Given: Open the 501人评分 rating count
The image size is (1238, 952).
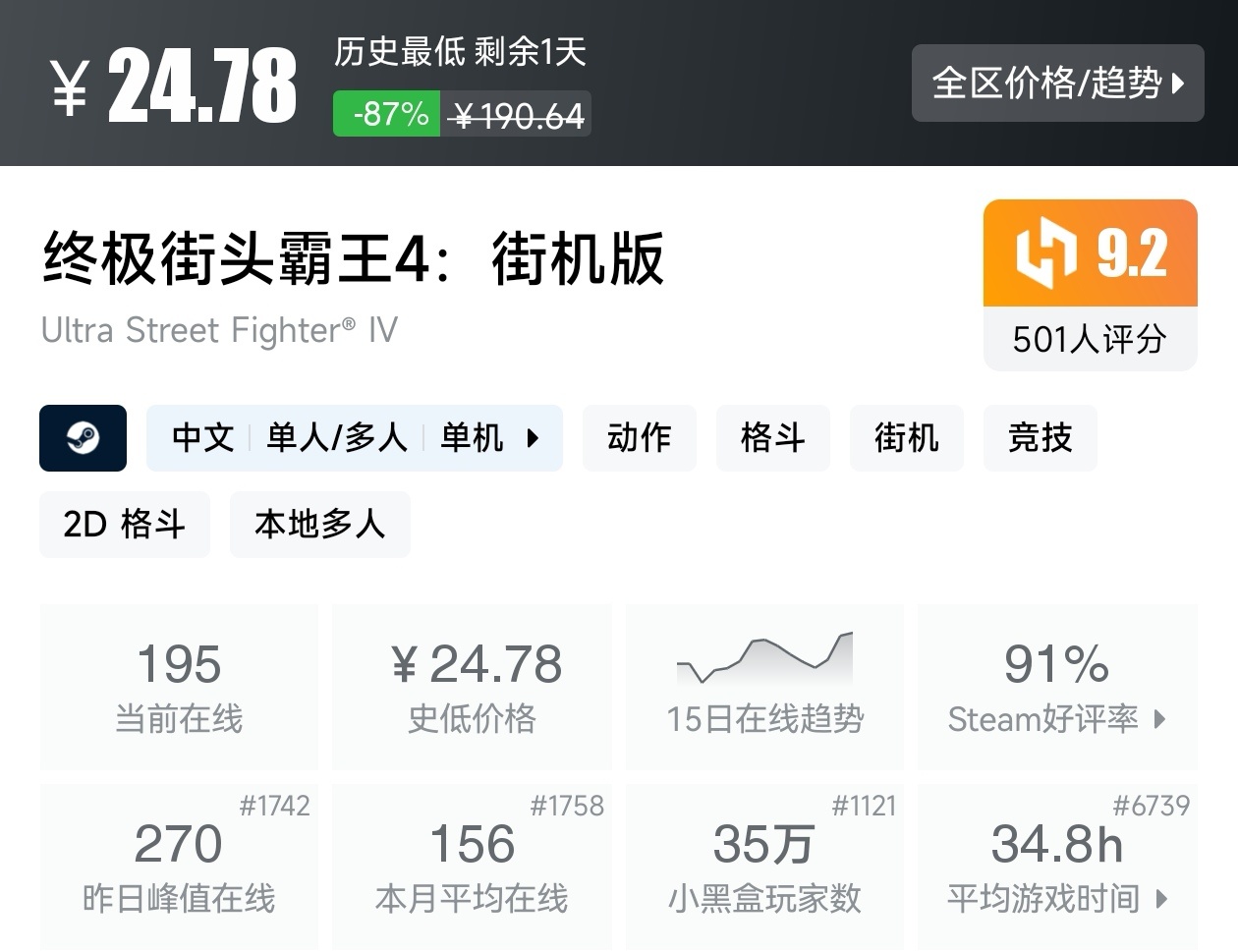Looking at the screenshot, I should point(1090,340).
